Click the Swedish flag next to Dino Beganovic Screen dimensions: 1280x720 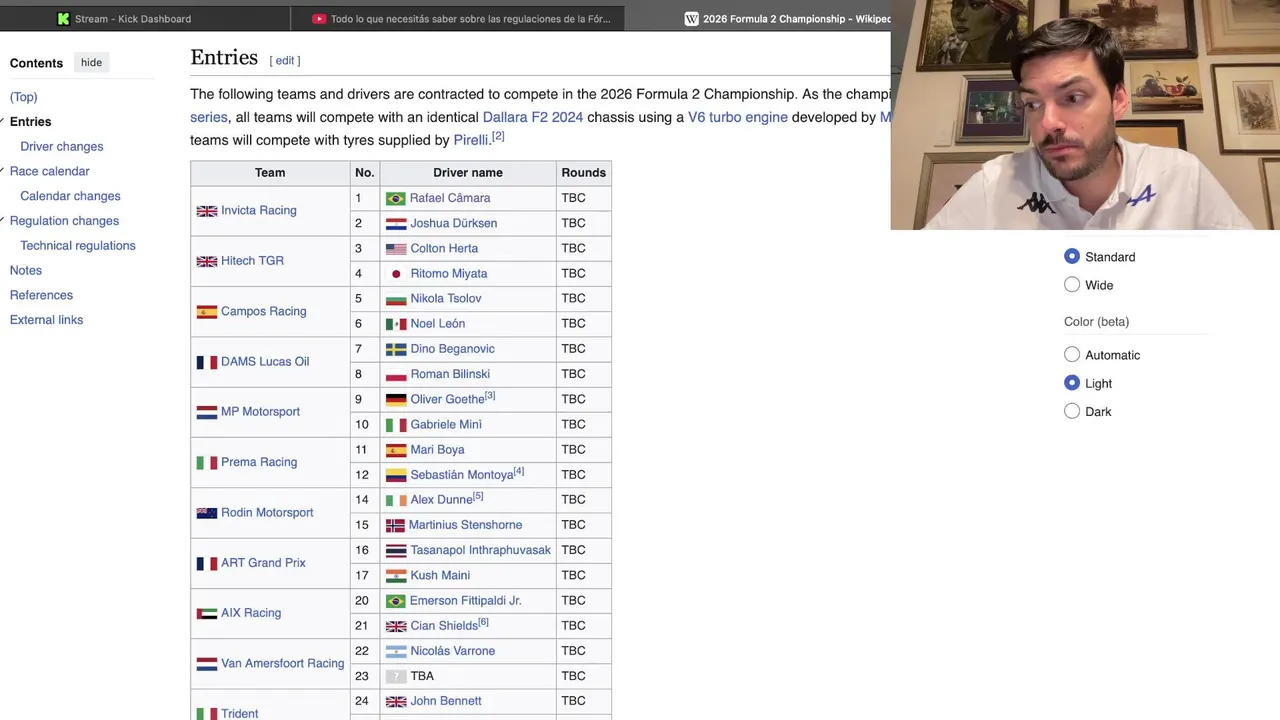(396, 349)
